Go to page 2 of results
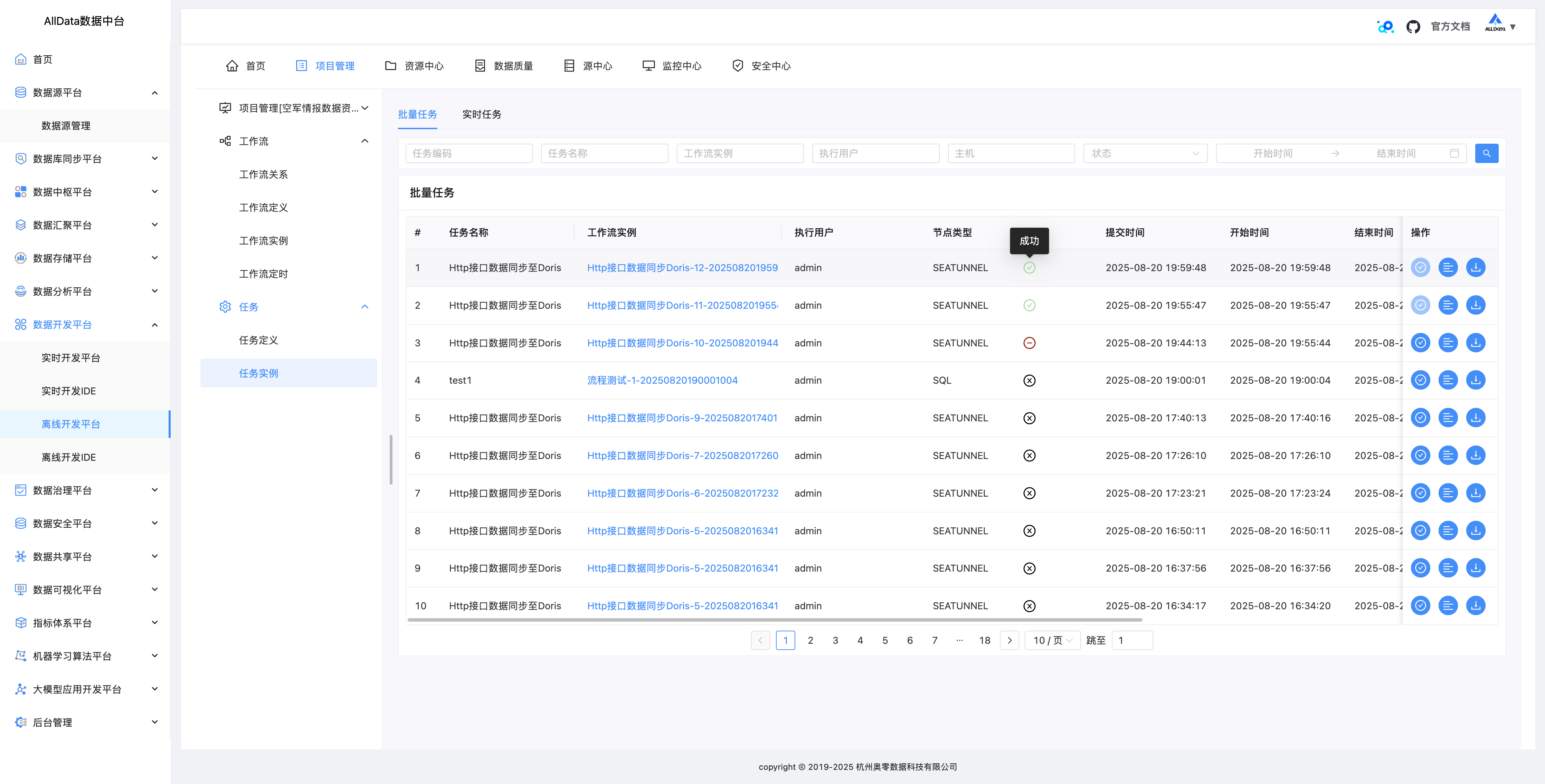 810,640
